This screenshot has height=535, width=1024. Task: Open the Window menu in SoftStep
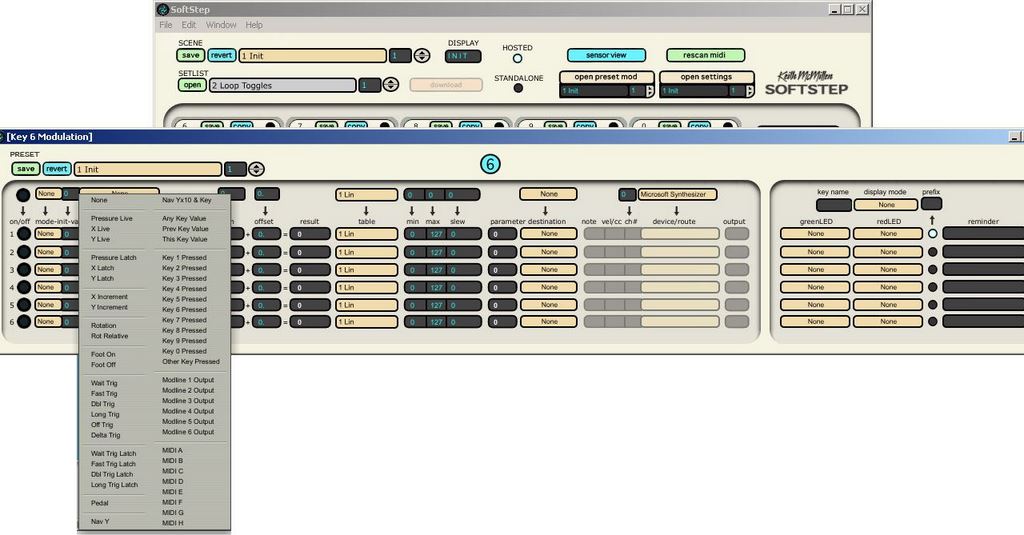pyautogui.click(x=221, y=25)
